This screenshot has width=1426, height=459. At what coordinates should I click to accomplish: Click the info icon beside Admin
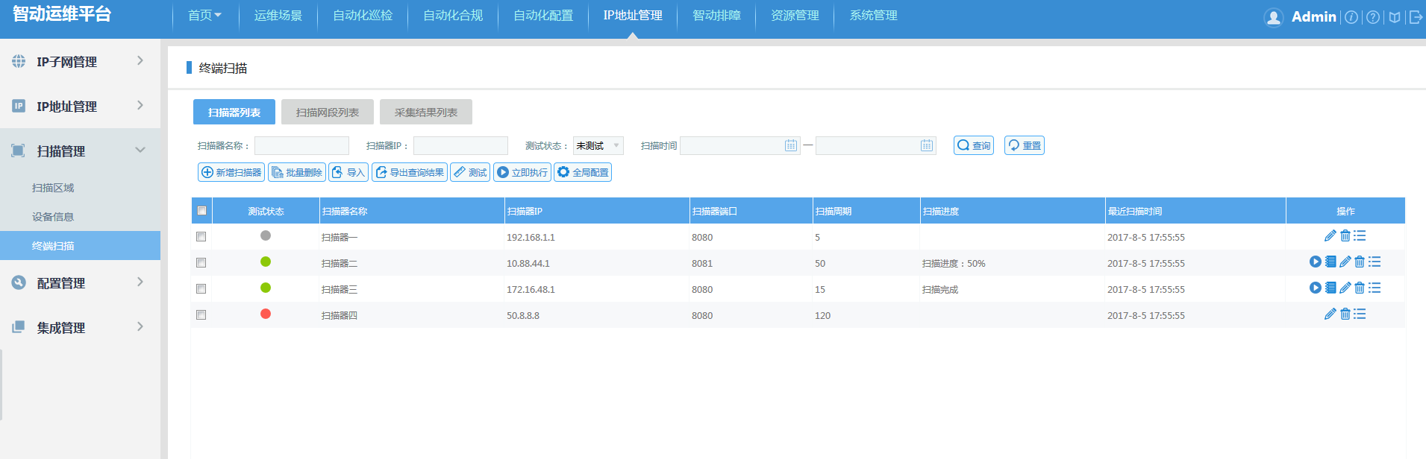point(1351,17)
